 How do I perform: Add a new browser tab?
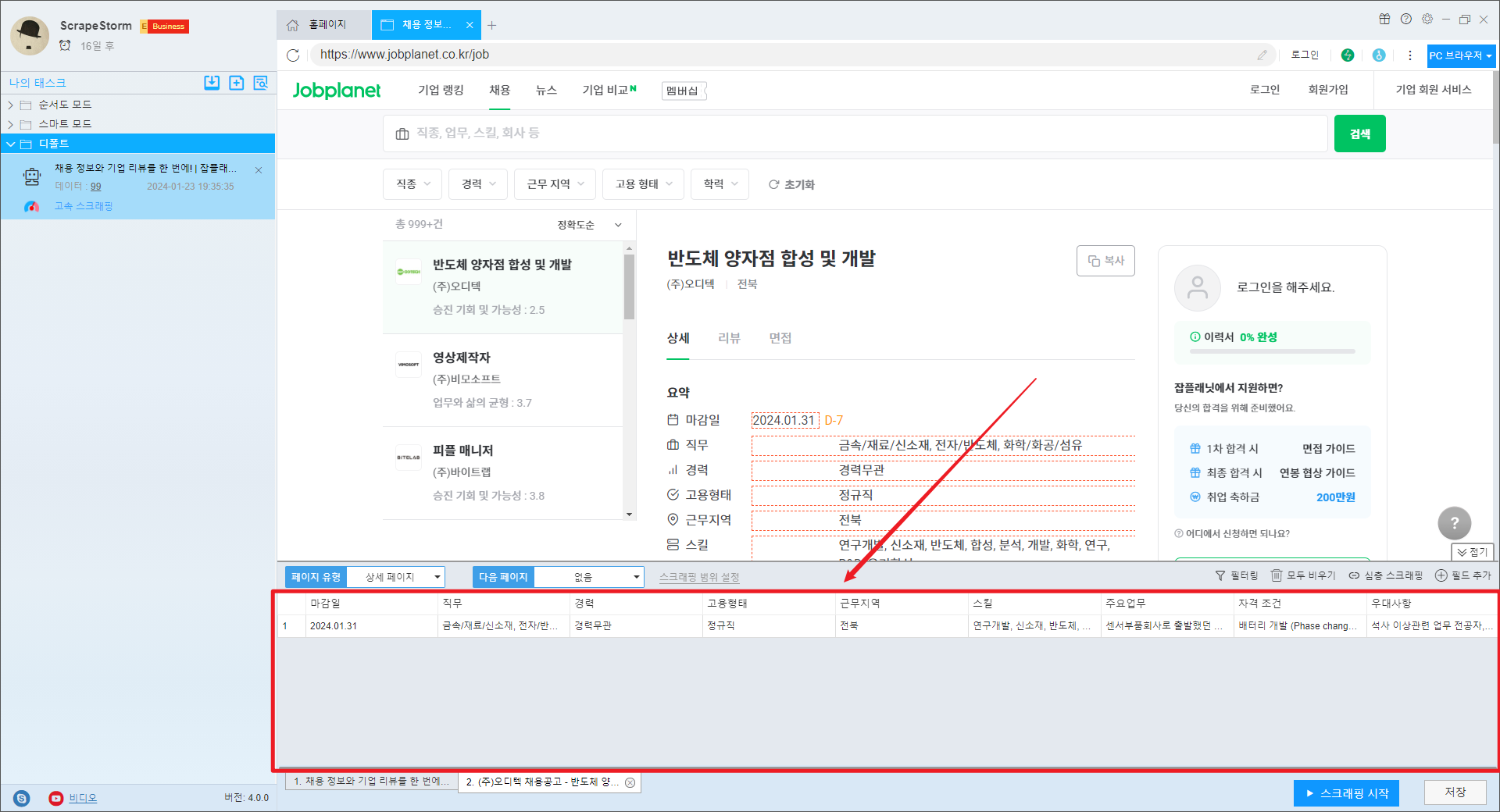(491, 25)
